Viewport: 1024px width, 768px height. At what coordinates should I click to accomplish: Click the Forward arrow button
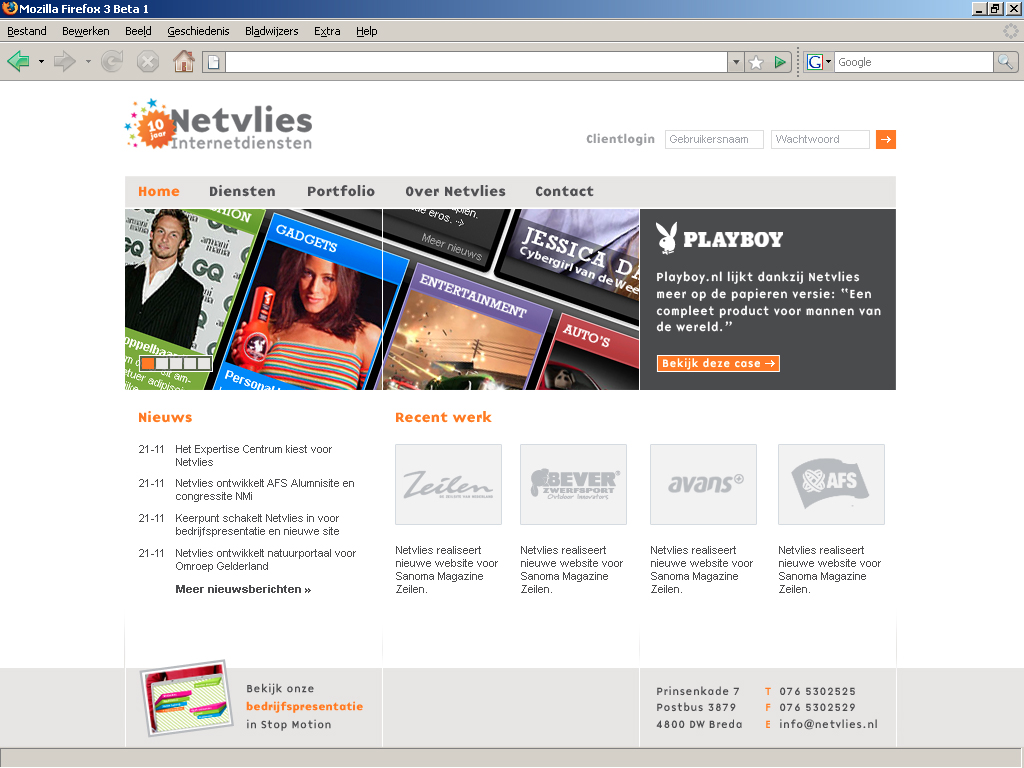click(x=65, y=62)
